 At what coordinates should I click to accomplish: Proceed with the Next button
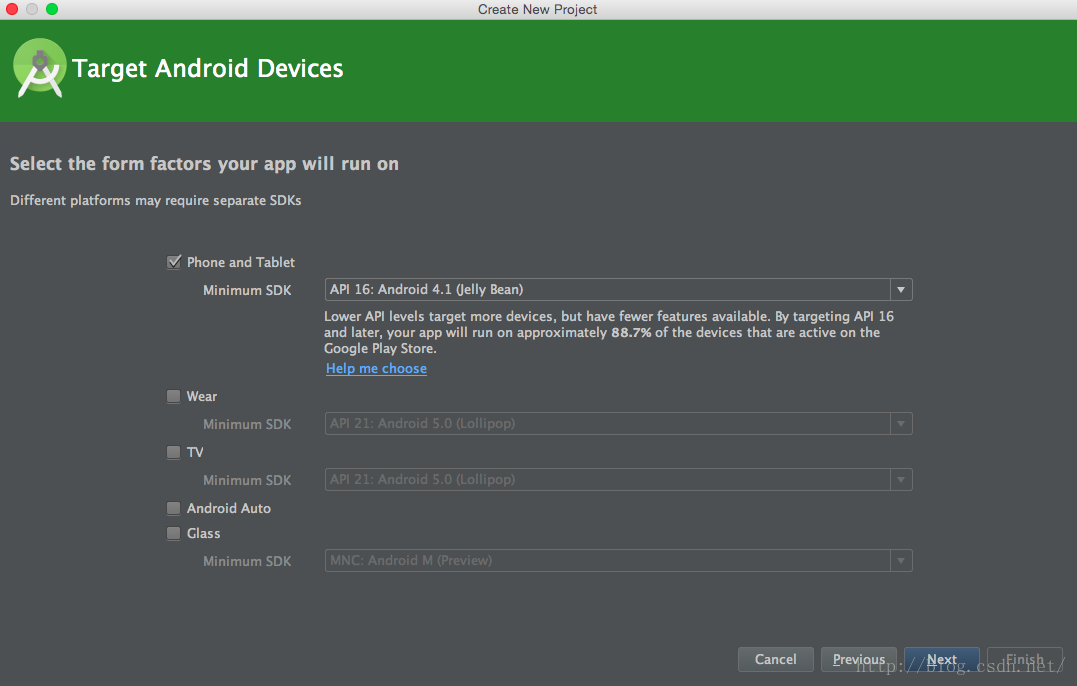pyautogui.click(x=941, y=659)
